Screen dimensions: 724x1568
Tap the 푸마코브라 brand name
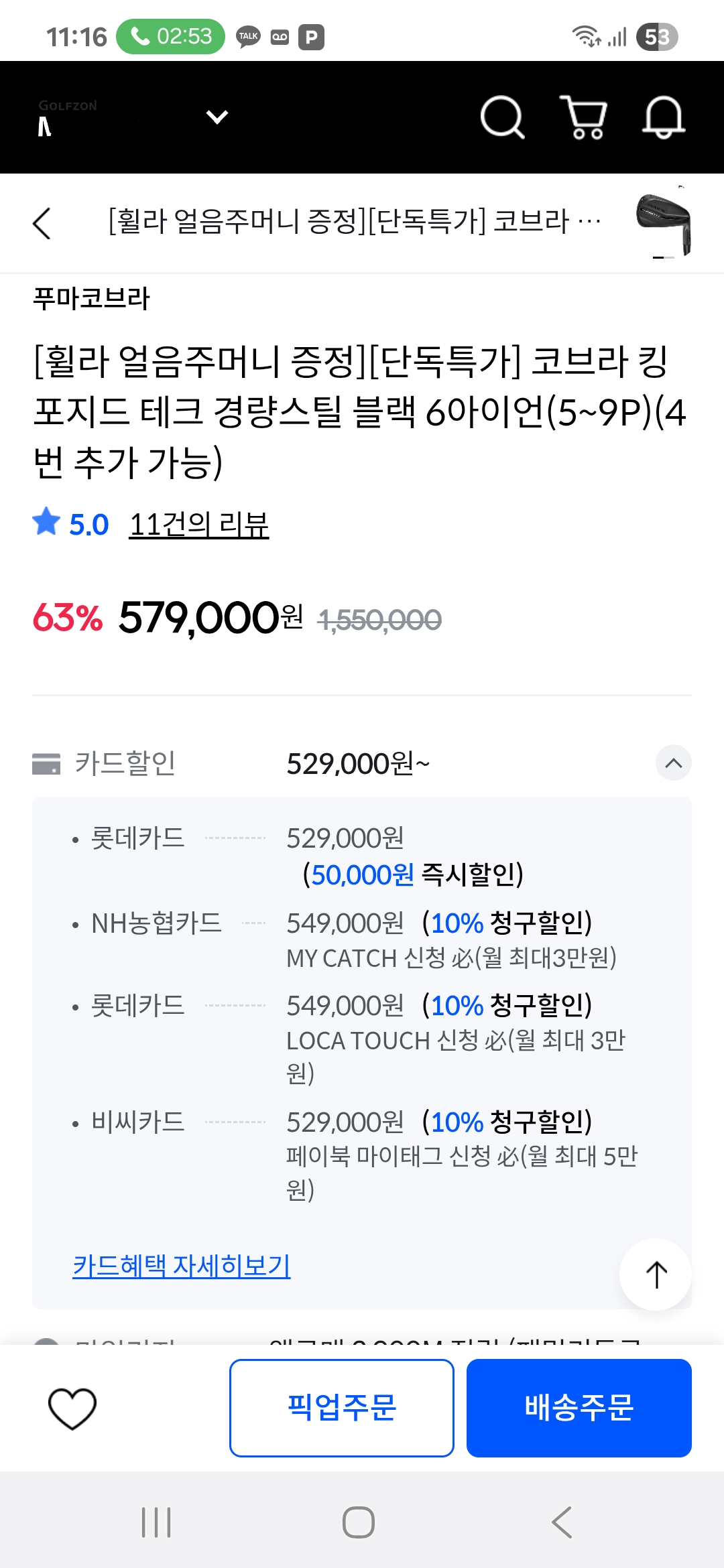coord(92,298)
